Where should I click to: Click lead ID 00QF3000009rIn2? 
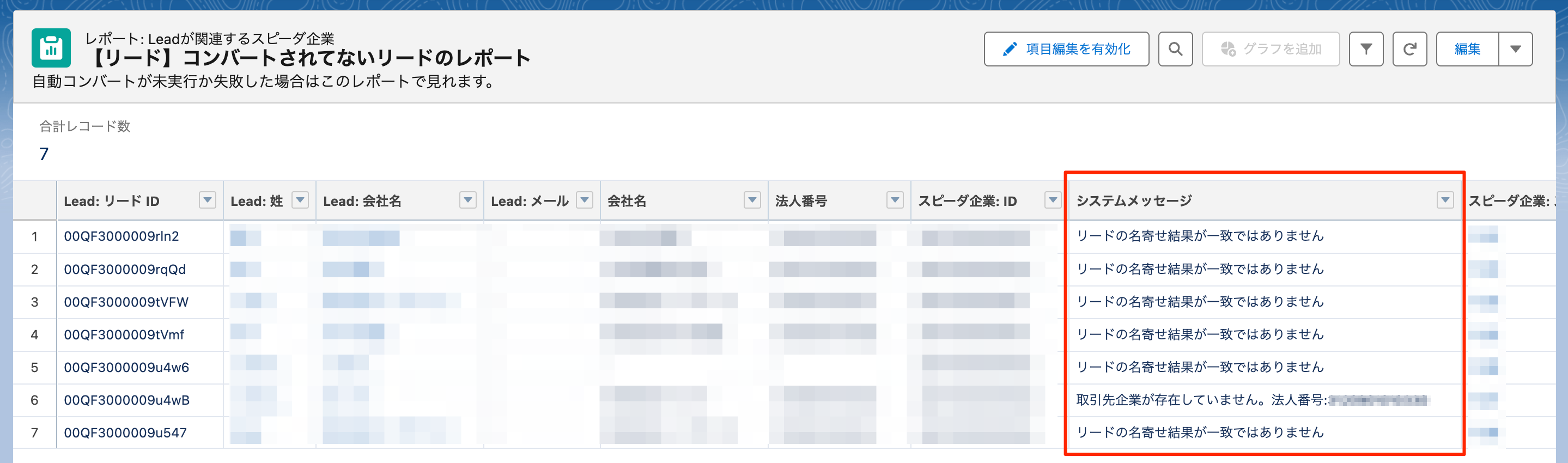pyautogui.click(x=121, y=236)
